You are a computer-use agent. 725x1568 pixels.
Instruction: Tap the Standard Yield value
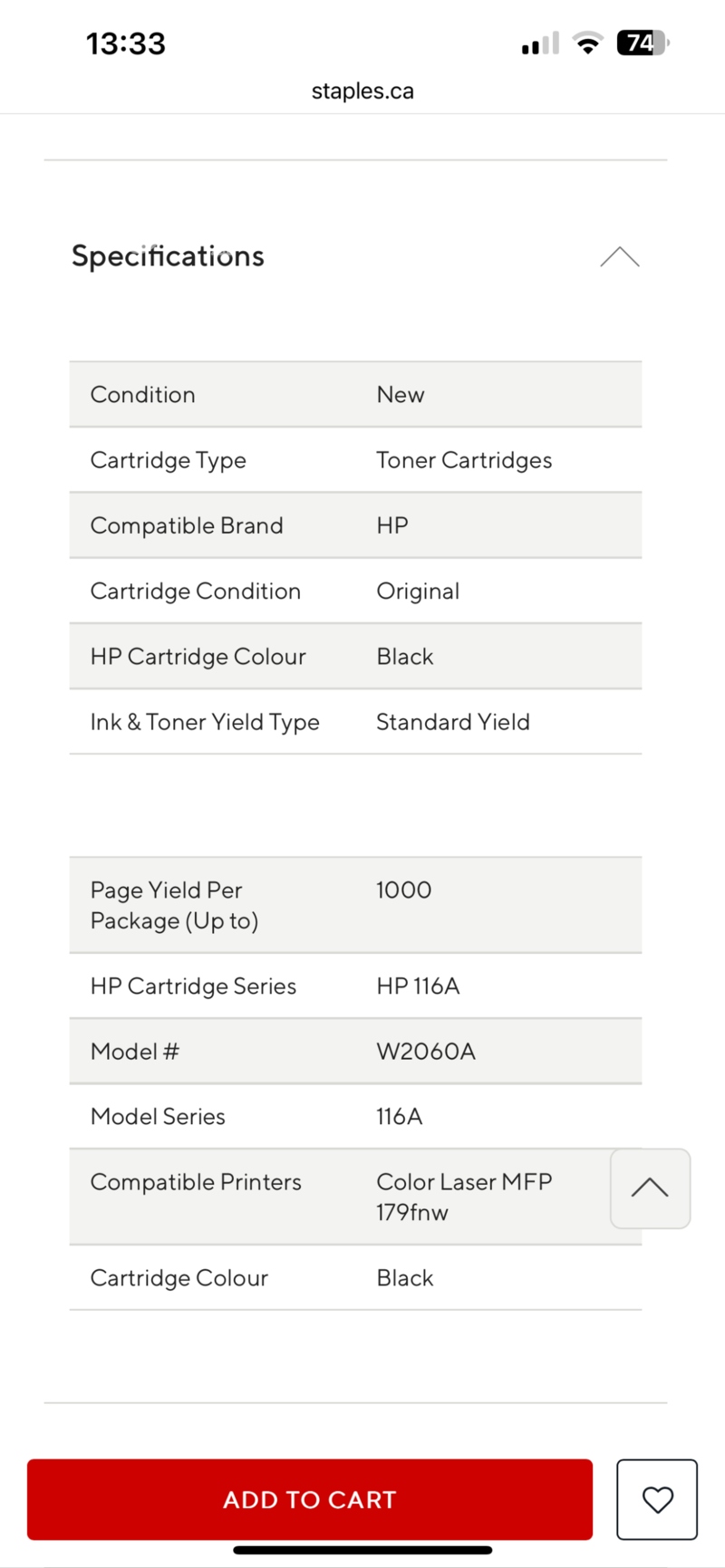pyautogui.click(x=453, y=722)
